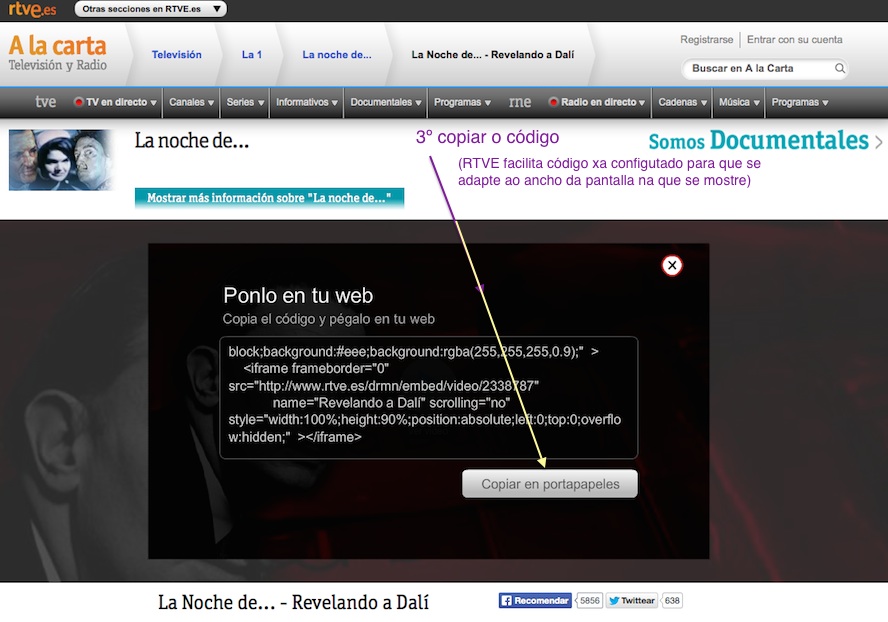Select the tve channel logo in navigation bar
The image size is (888, 622).
point(45,101)
